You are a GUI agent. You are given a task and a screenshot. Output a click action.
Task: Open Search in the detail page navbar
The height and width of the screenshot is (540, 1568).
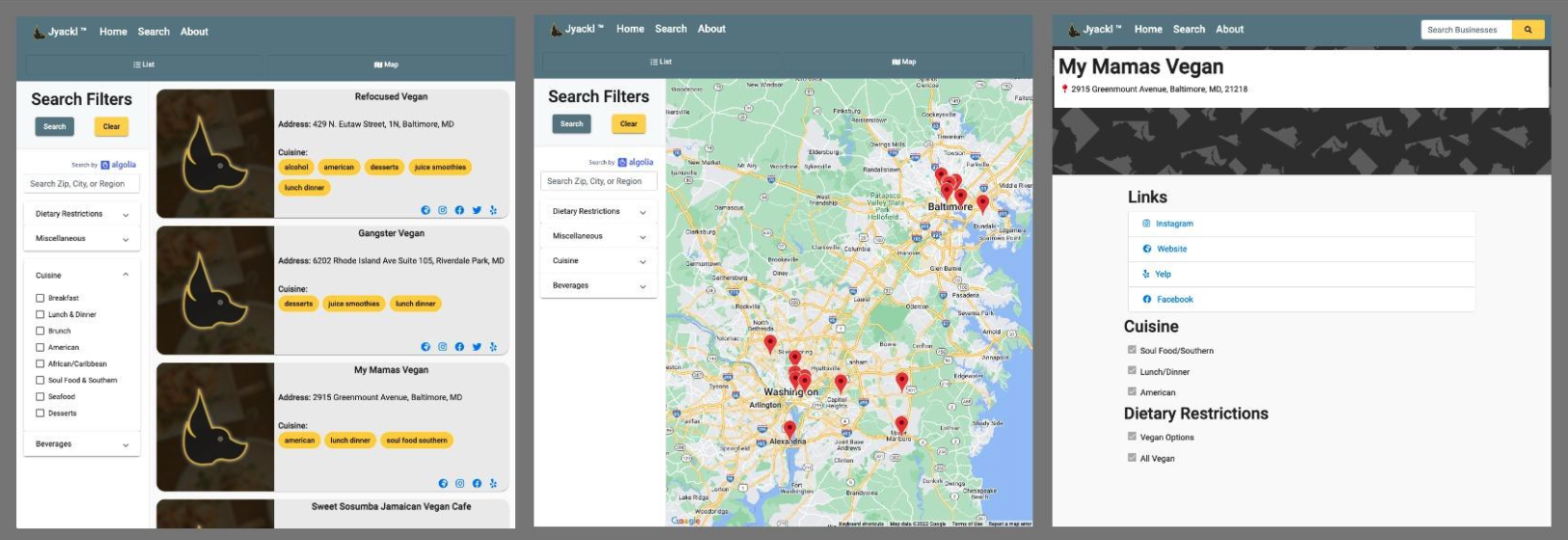[x=1189, y=29]
